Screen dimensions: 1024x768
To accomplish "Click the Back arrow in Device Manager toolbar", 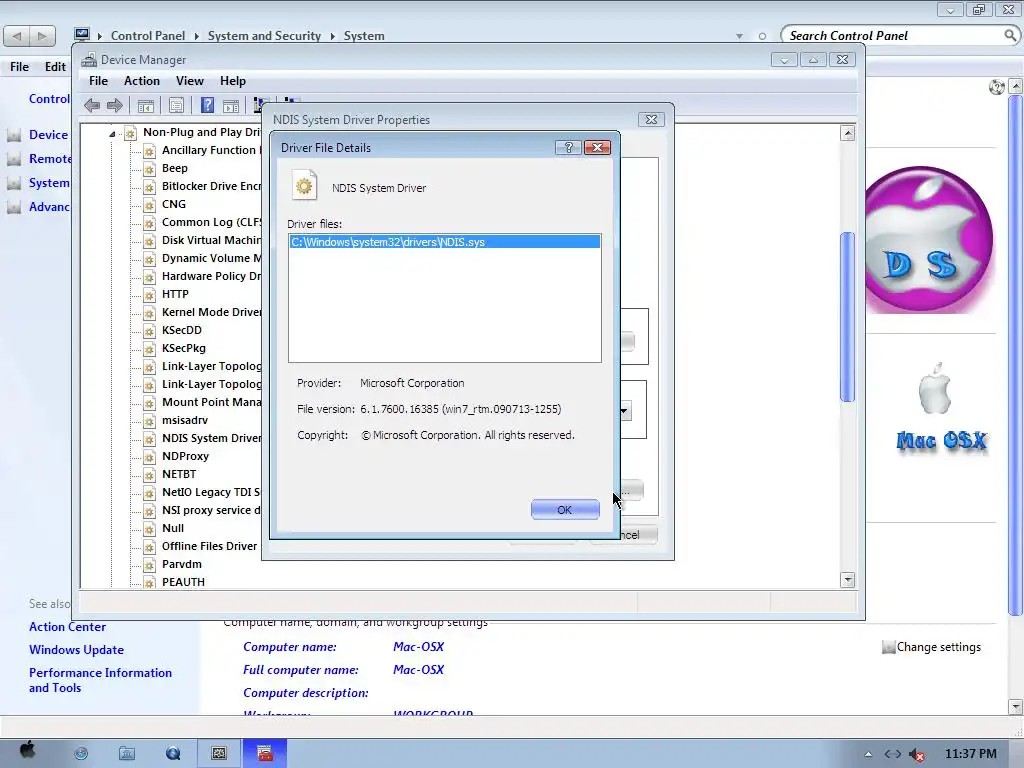I will tap(92, 105).
